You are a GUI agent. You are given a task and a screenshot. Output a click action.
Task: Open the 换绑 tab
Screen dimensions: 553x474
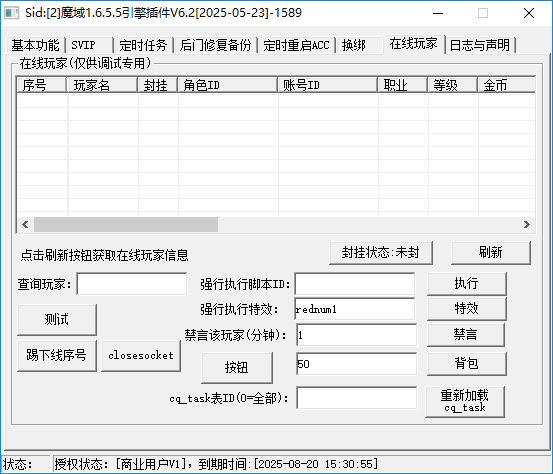[359, 45]
